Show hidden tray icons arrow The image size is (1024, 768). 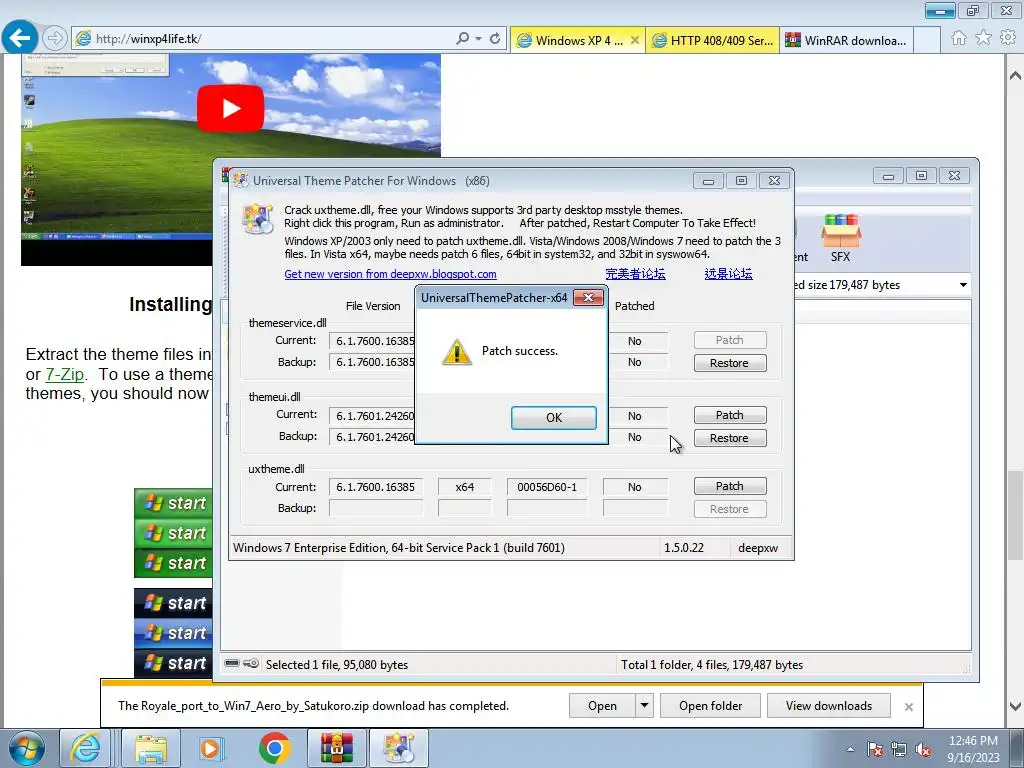850,749
